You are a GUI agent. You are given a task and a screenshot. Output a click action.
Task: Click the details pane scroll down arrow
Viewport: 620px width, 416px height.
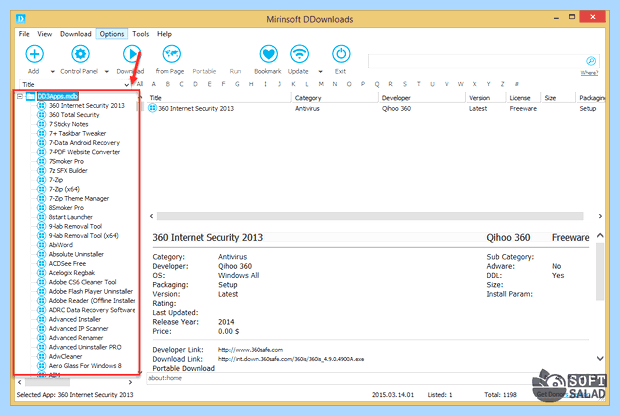pos(600,359)
